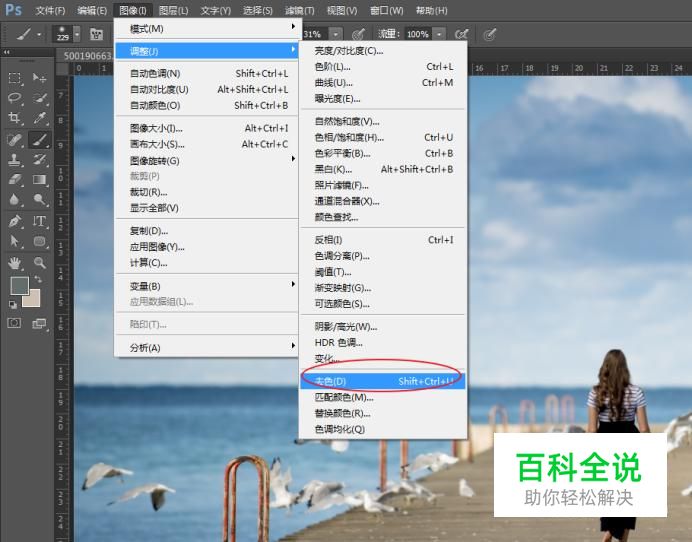Choose 反相(I) invert command
Screen dimensions: 692x542
(383, 240)
